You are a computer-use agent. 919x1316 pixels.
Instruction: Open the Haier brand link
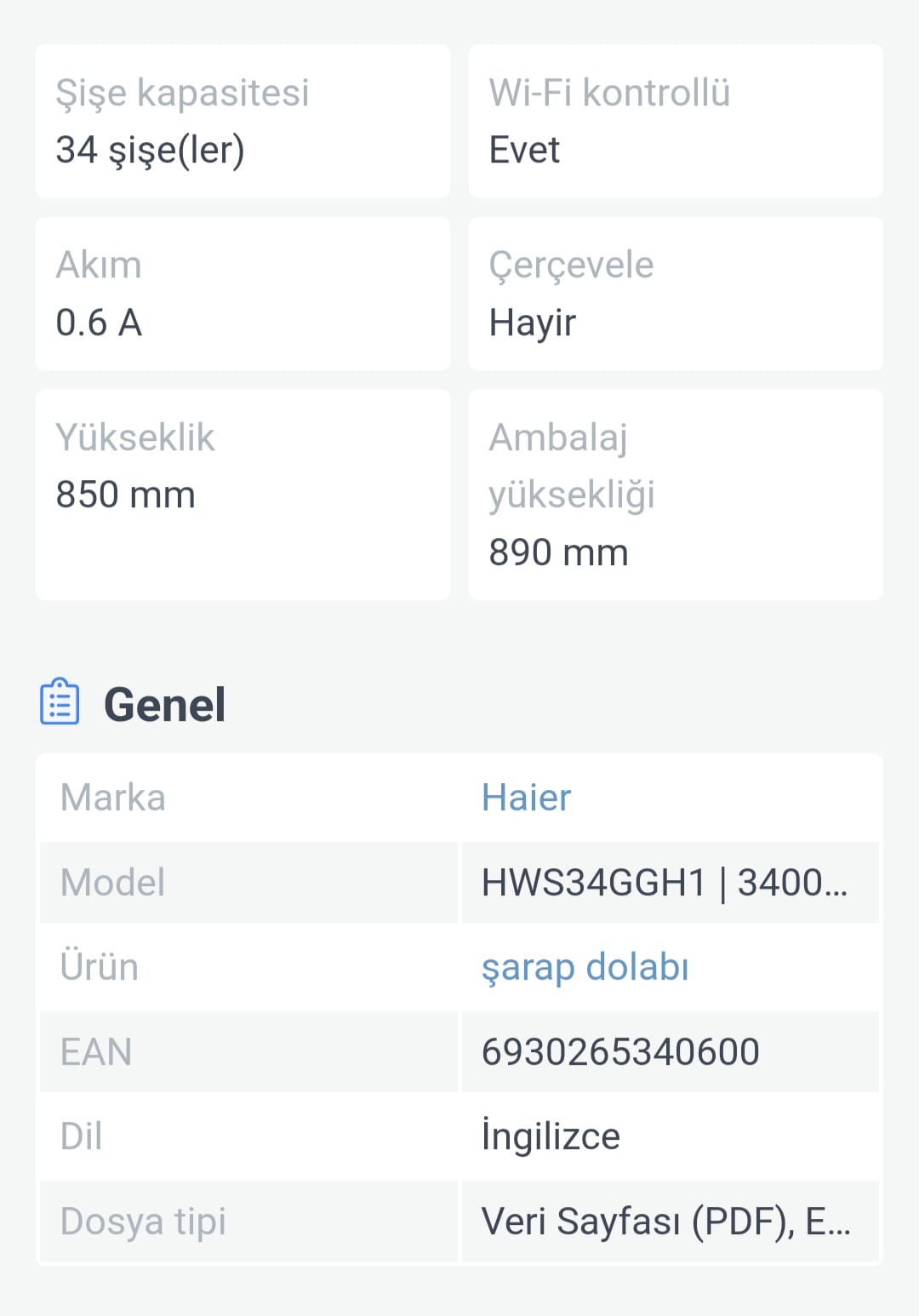point(526,798)
